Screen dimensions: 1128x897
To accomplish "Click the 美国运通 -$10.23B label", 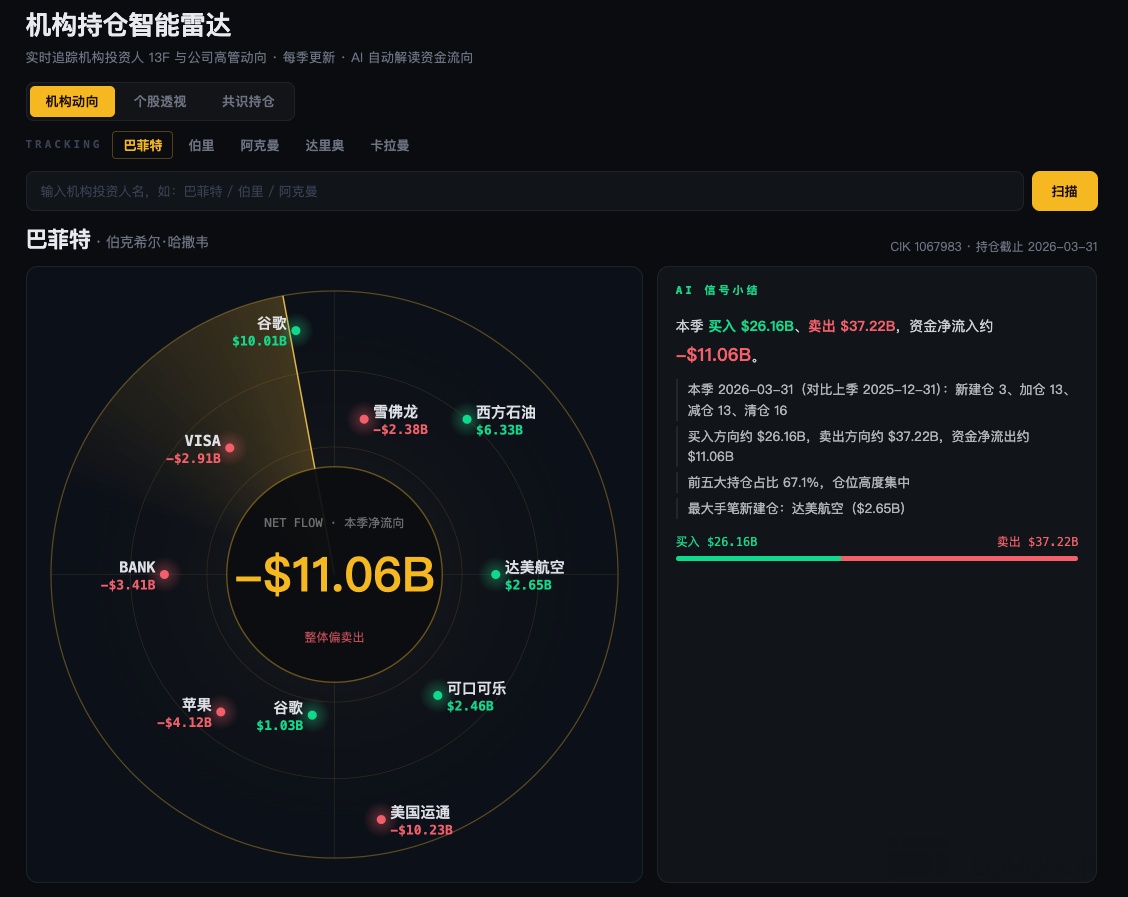I will (421, 821).
